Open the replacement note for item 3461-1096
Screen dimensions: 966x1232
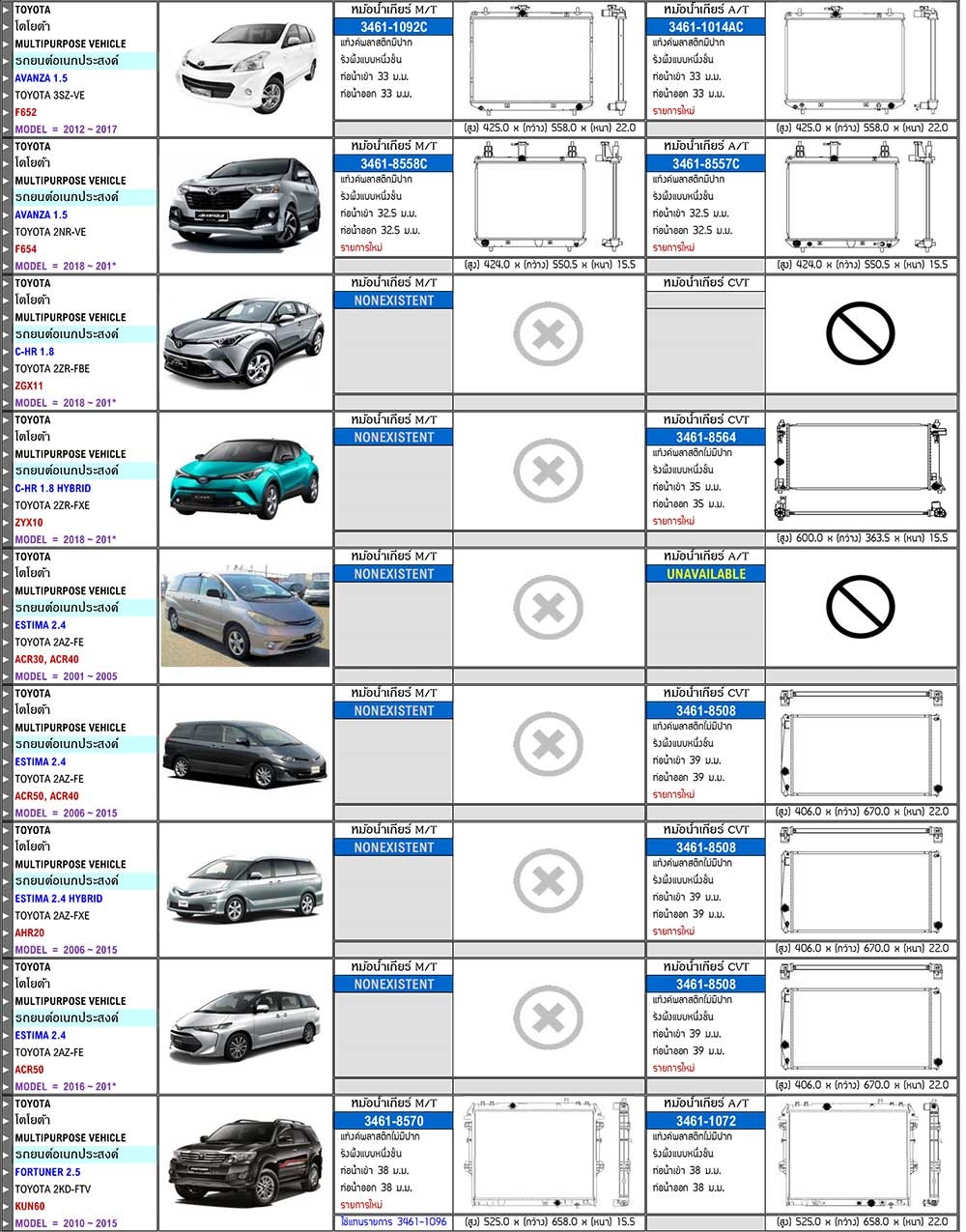(393, 1222)
